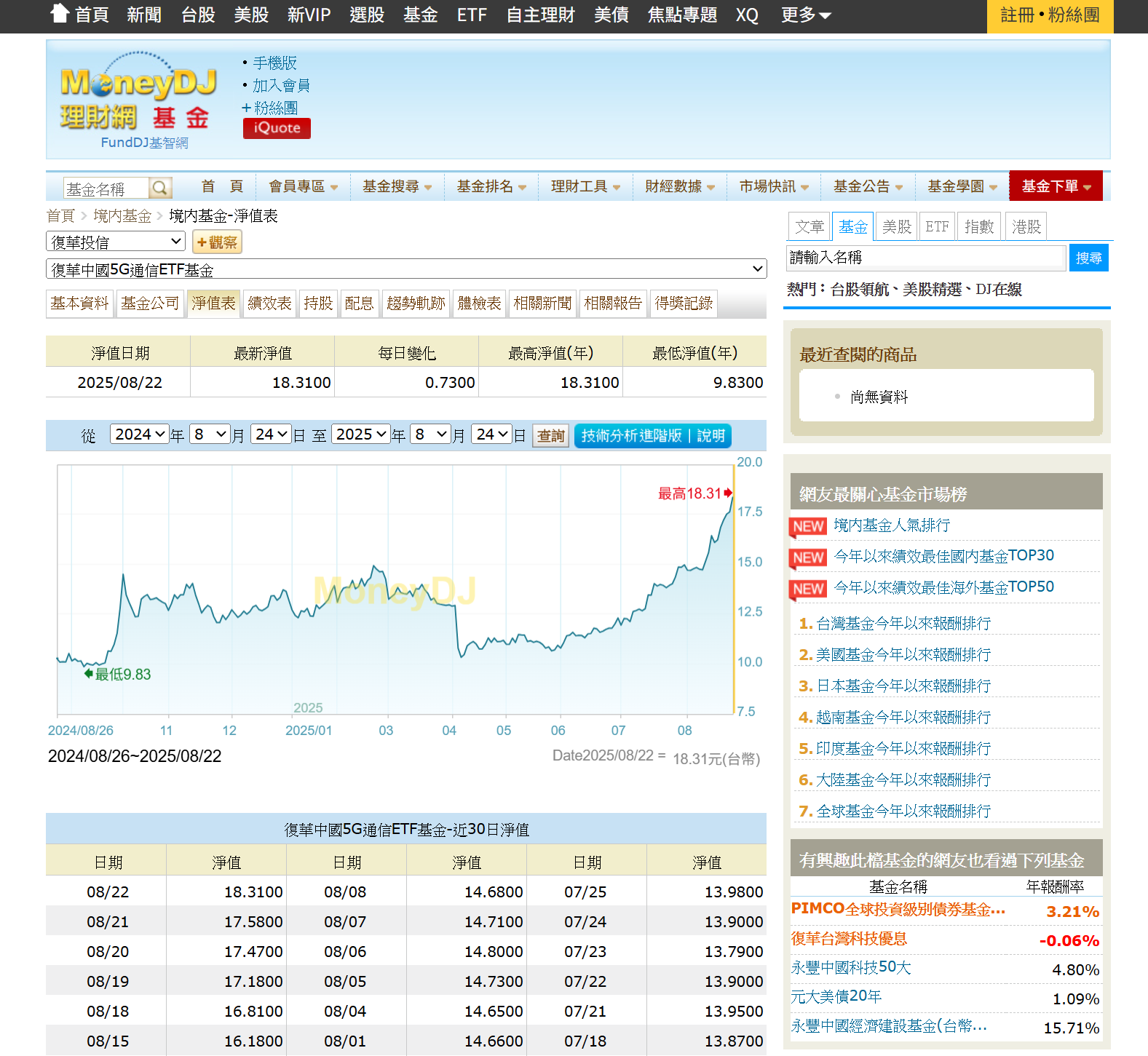This screenshot has height=1056, width=1148.
Task: Open the start year 2024 dropdown
Action: pos(140,434)
